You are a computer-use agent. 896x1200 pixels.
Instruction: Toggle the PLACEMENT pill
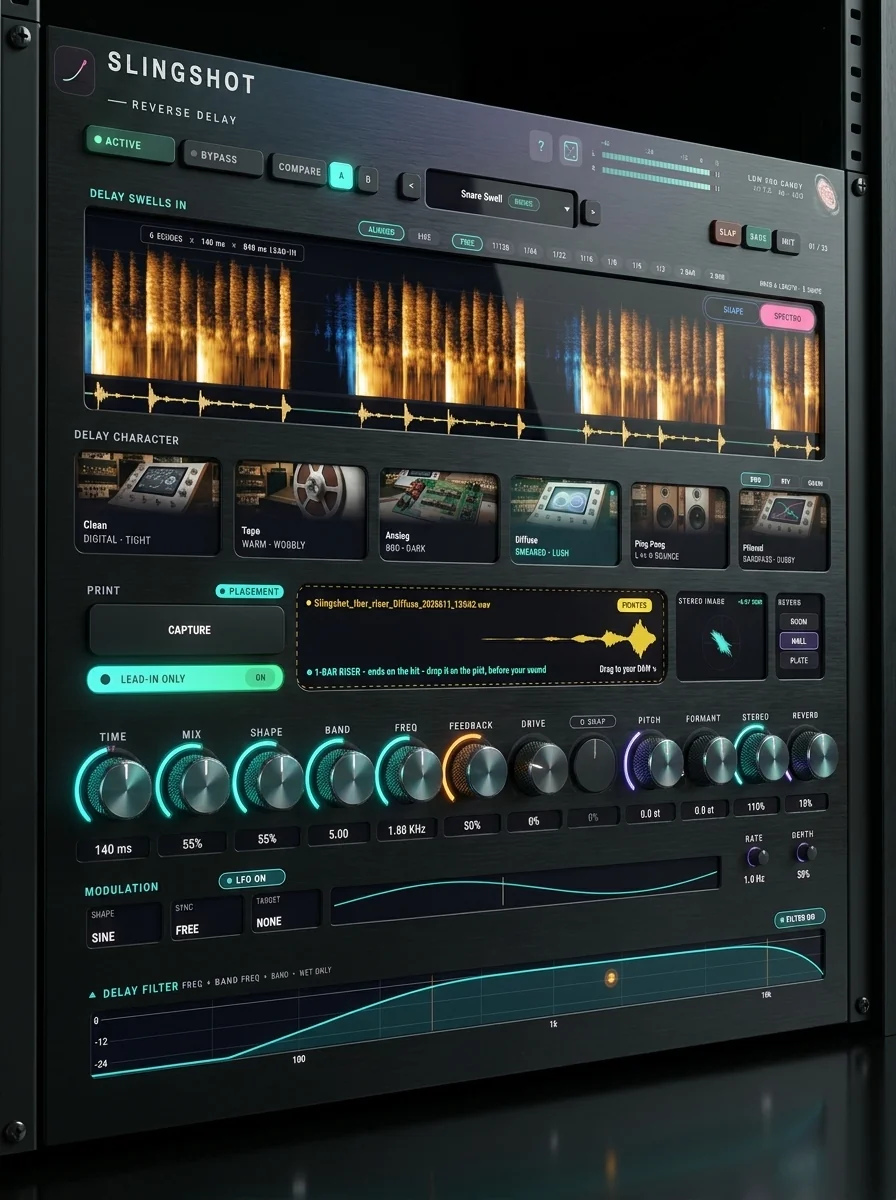pos(250,591)
